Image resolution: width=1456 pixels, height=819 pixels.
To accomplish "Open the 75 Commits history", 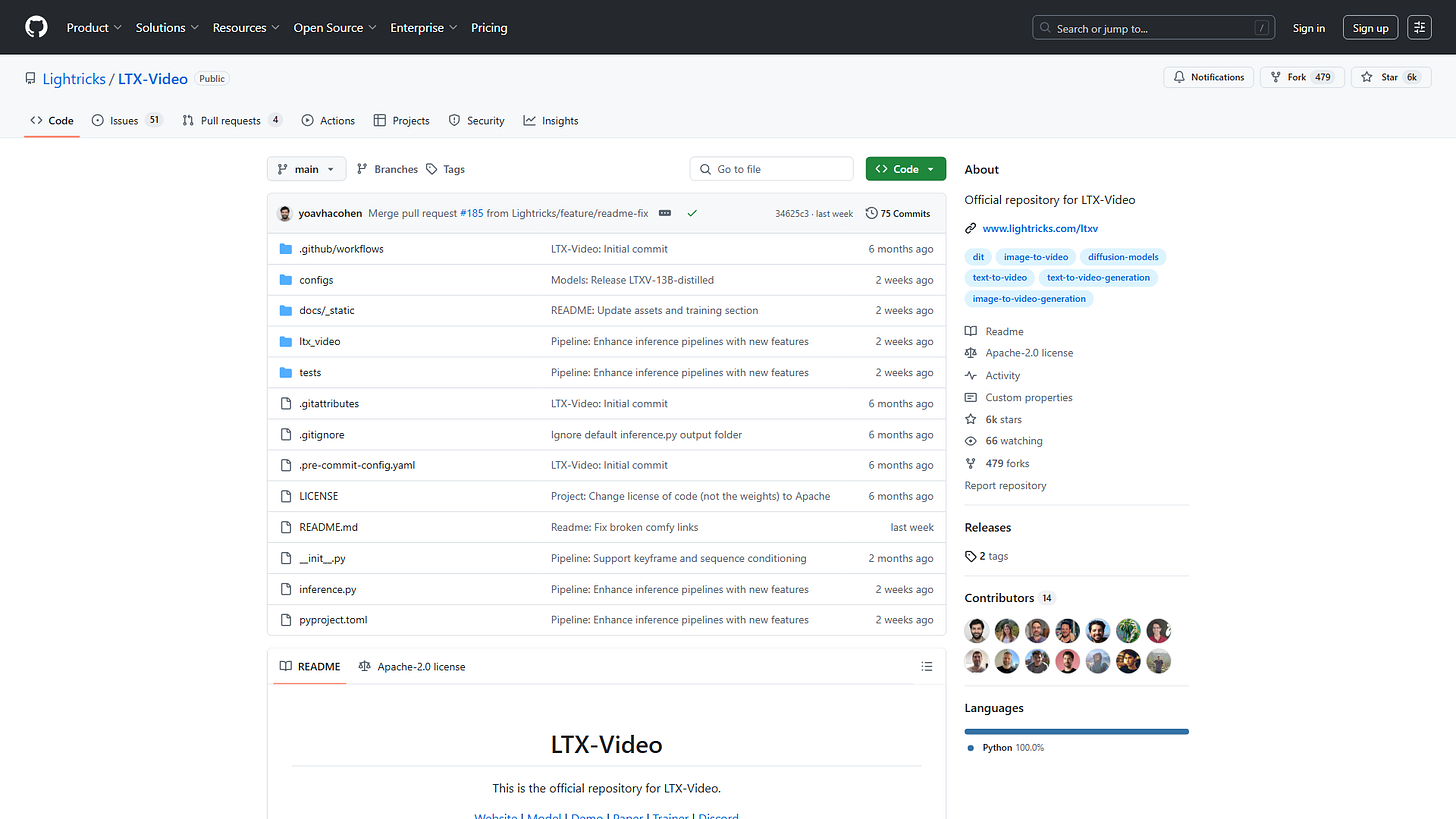I will (898, 213).
